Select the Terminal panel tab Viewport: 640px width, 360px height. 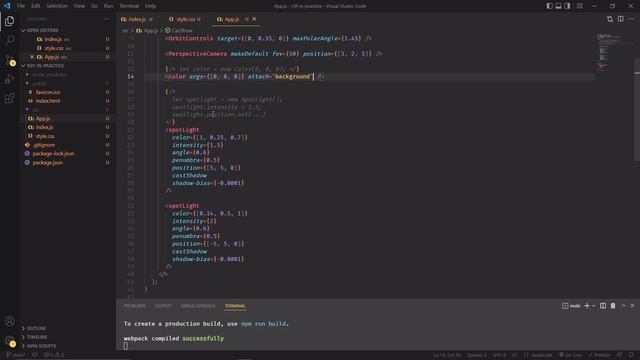(235, 306)
